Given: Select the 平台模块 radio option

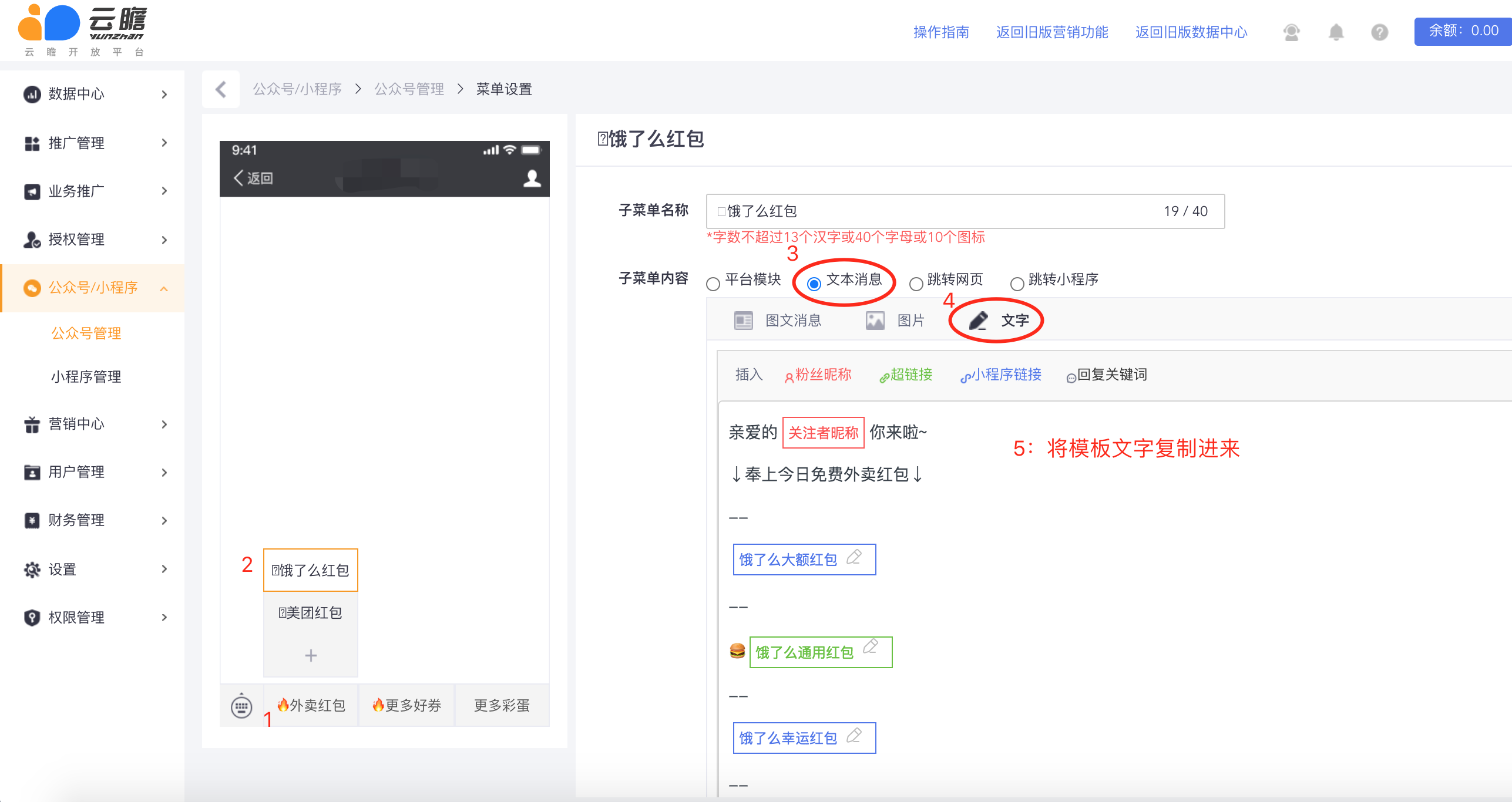Looking at the screenshot, I should click(x=713, y=284).
